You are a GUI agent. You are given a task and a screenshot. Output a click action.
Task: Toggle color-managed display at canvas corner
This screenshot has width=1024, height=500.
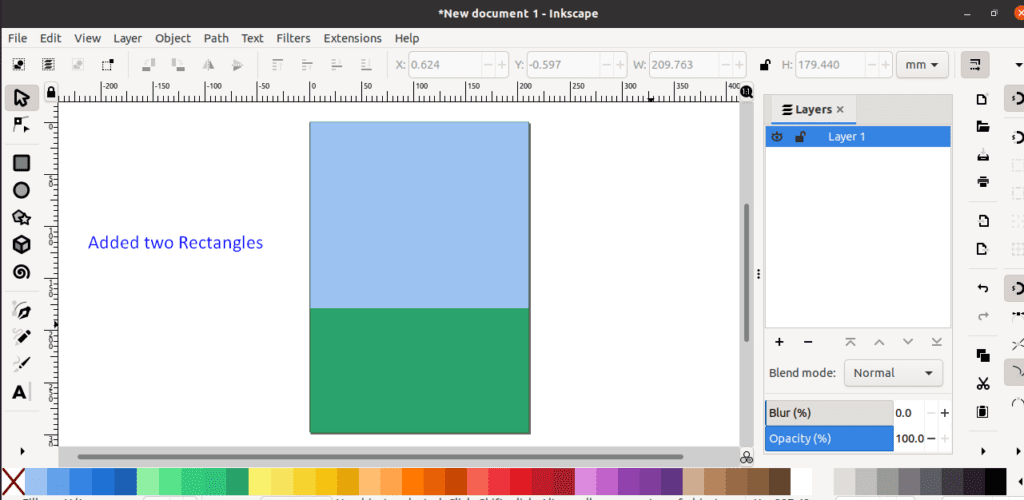(x=746, y=458)
